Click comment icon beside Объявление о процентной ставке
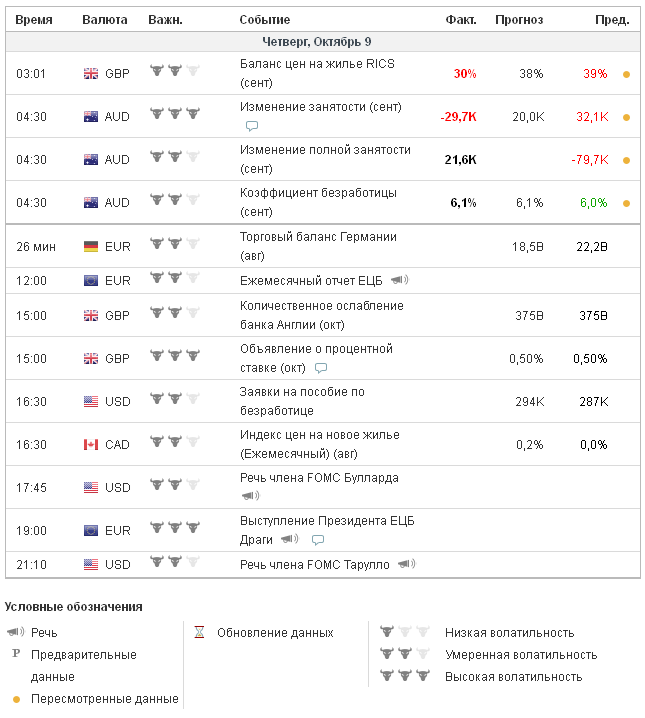 pyautogui.click(x=321, y=368)
